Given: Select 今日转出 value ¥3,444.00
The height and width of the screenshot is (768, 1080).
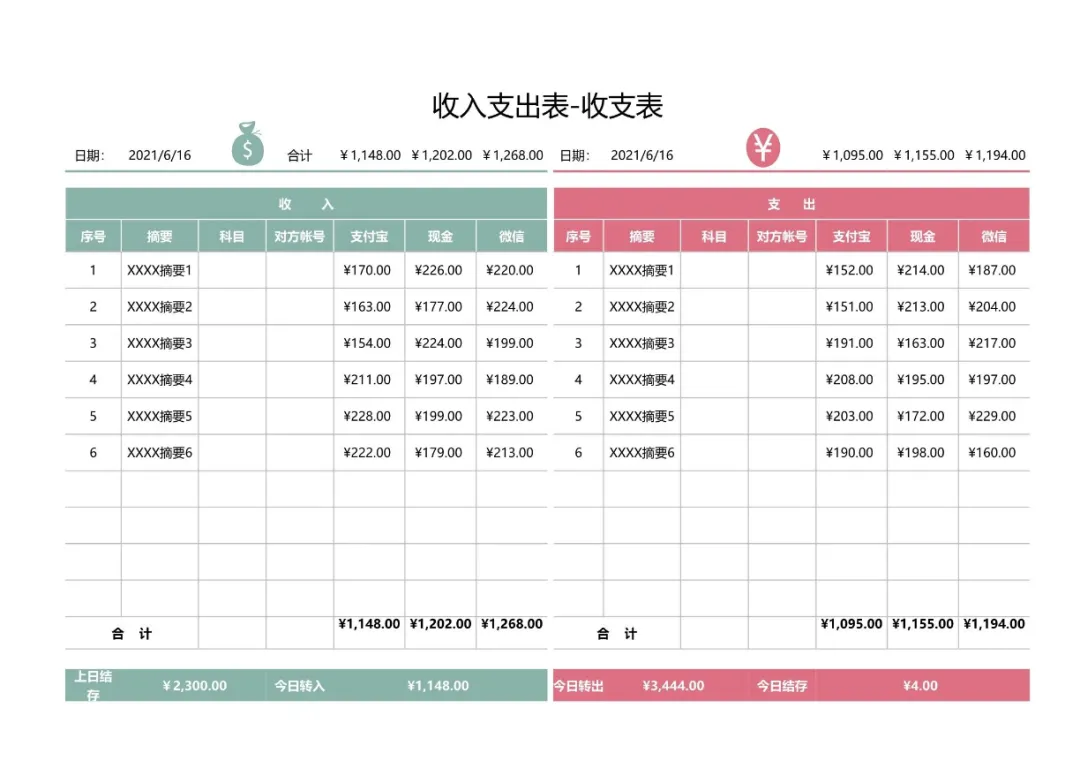Looking at the screenshot, I should tap(674, 685).
